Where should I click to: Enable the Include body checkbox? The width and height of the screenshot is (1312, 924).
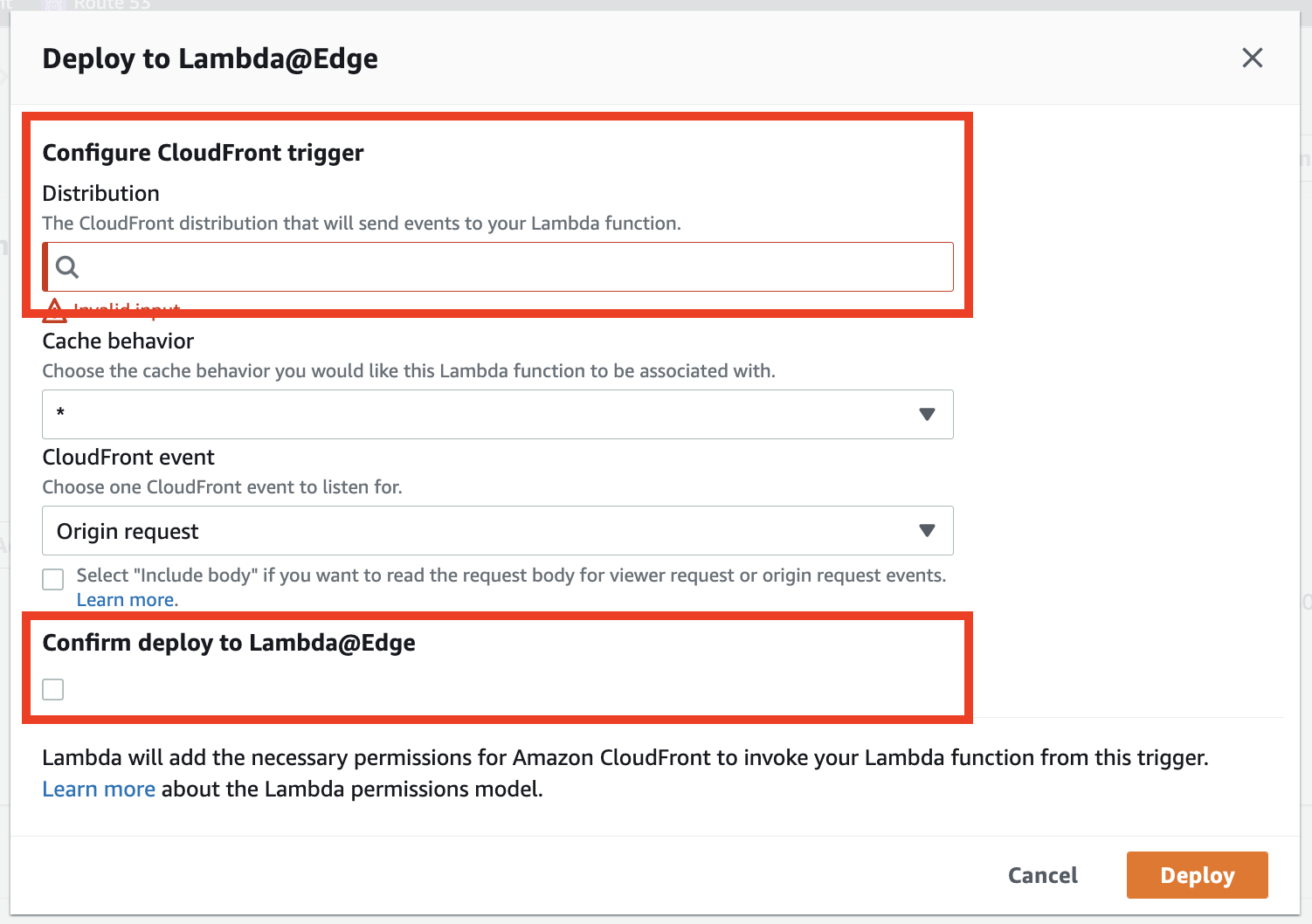[53, 579]
